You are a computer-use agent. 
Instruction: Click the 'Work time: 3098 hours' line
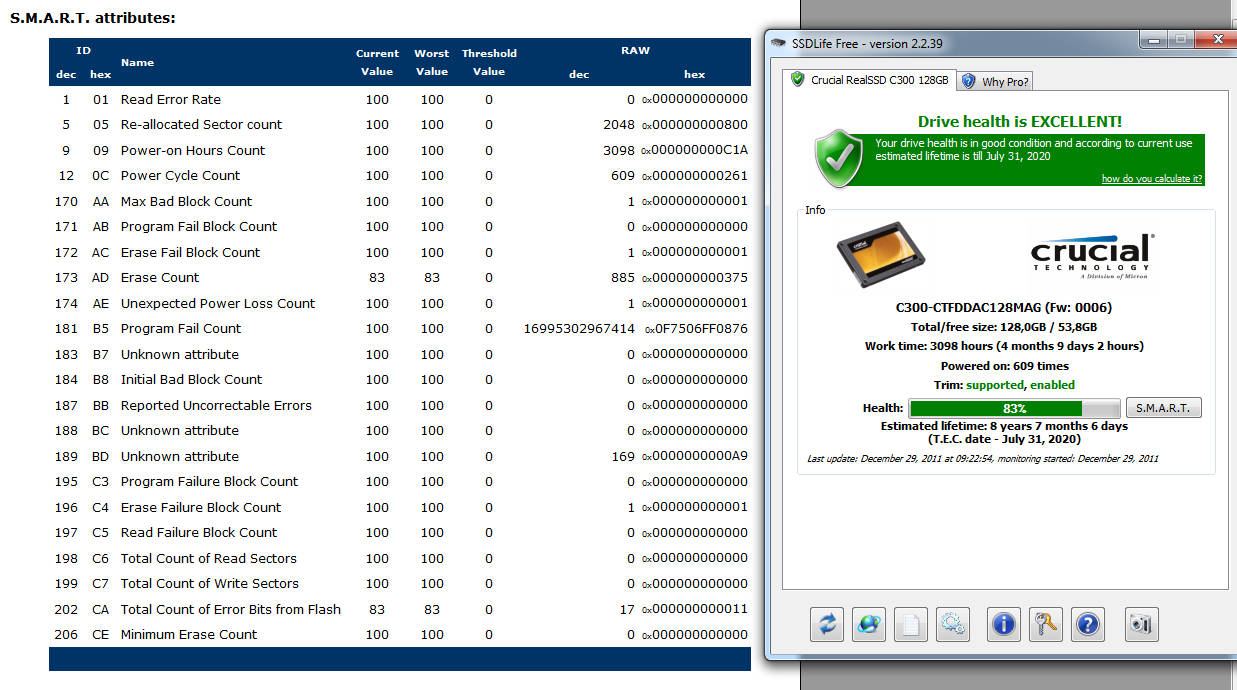coord(1004,346)
